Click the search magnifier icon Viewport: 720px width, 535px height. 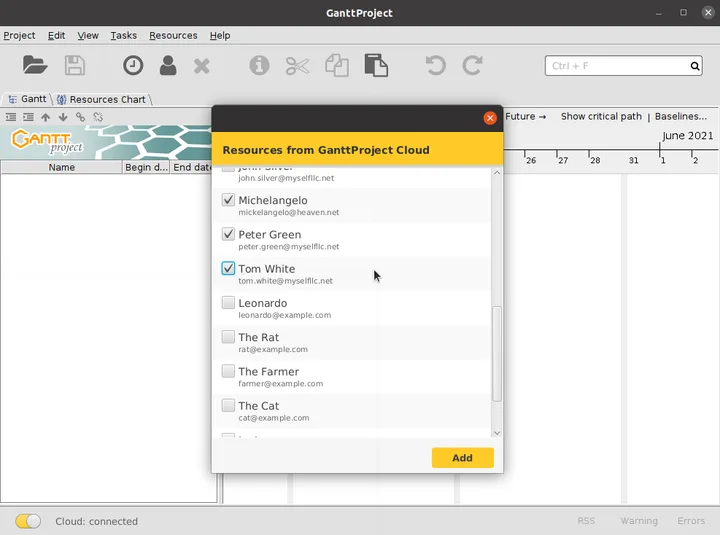tap(695, 66)
